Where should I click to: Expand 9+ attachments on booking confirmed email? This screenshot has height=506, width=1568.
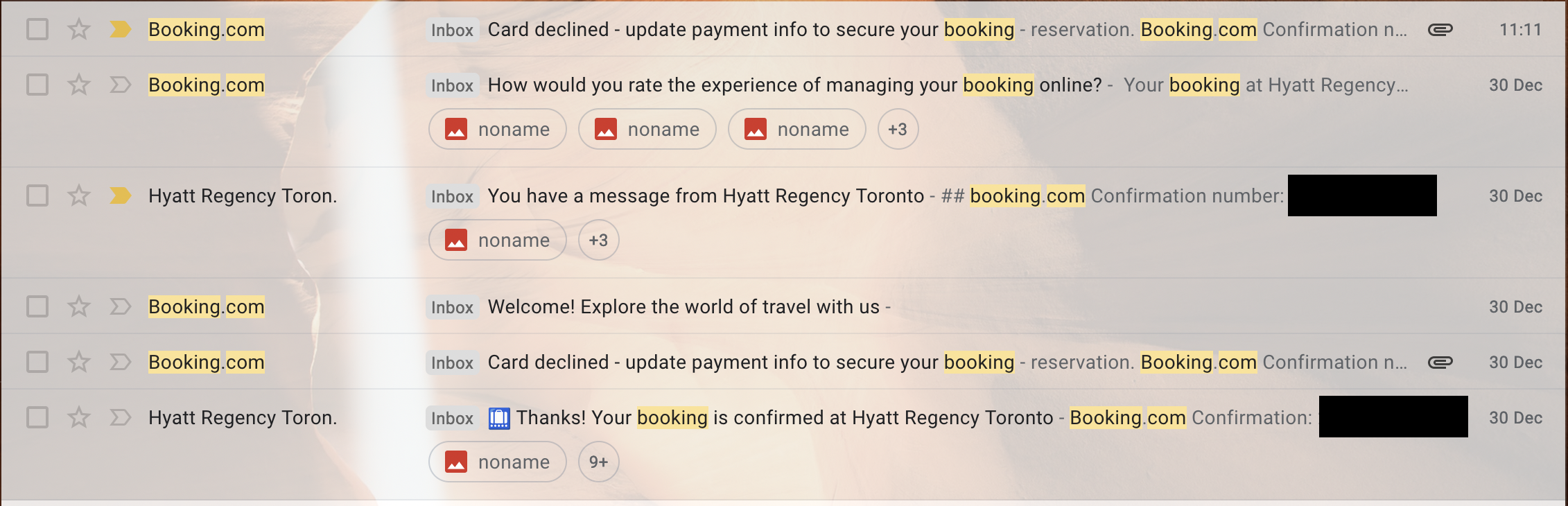598,462
